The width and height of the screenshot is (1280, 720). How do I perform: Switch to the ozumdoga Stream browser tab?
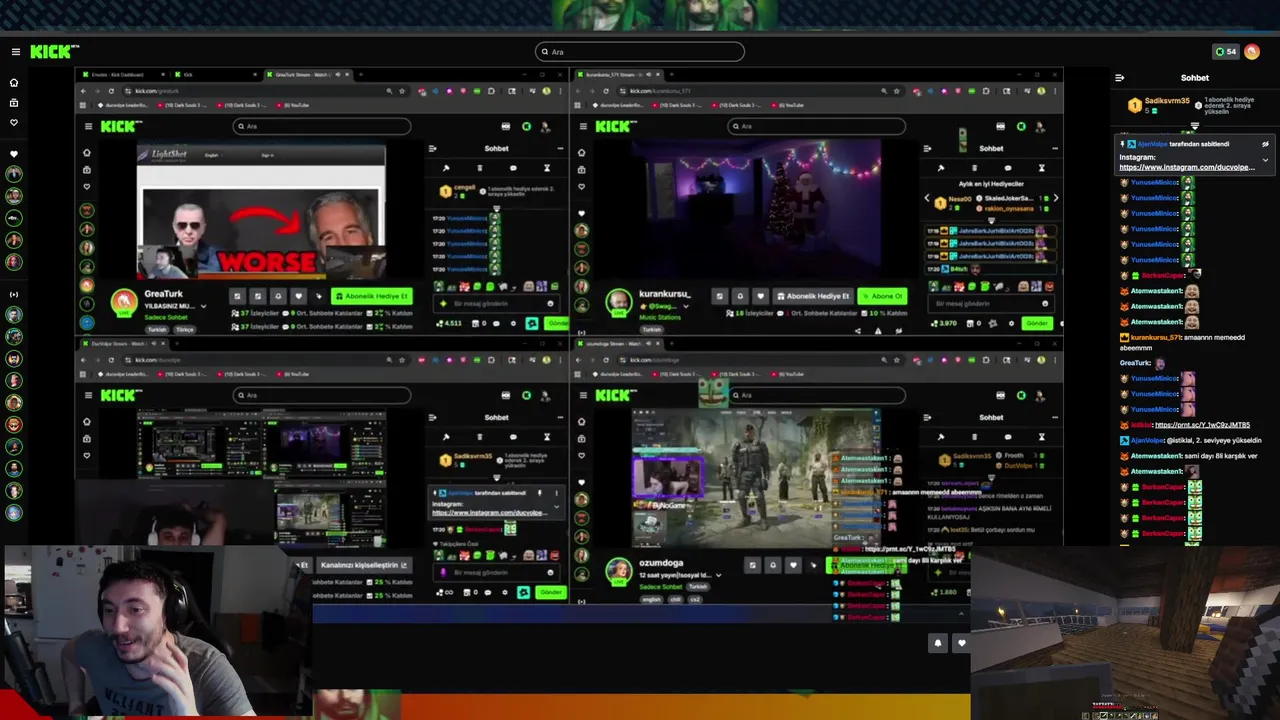[x=617, y=344]
